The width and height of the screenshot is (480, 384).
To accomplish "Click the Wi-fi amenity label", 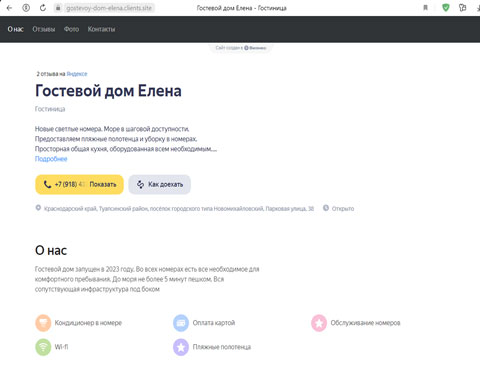I will (61, 347).
